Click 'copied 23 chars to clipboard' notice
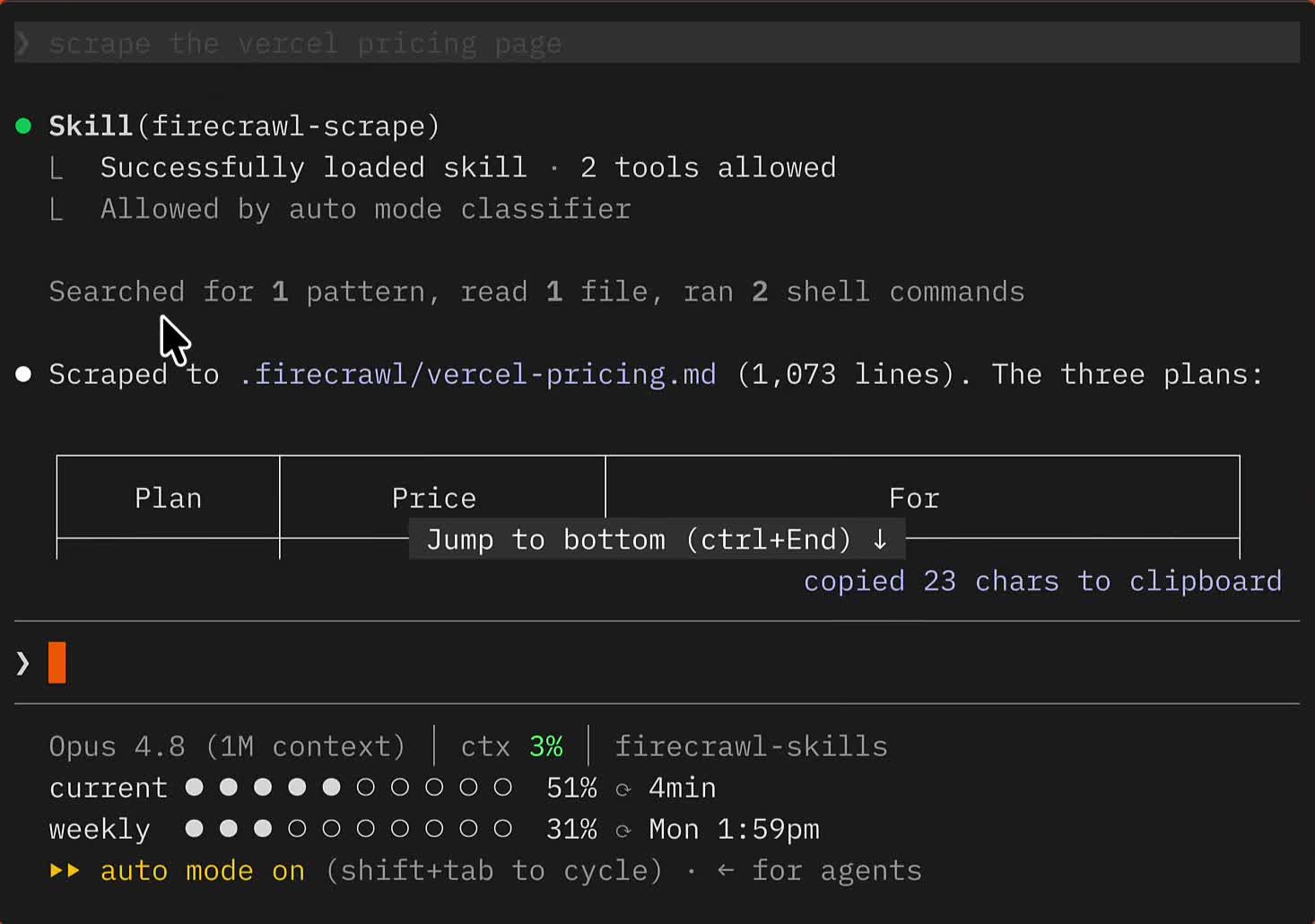 (1042, 581)
